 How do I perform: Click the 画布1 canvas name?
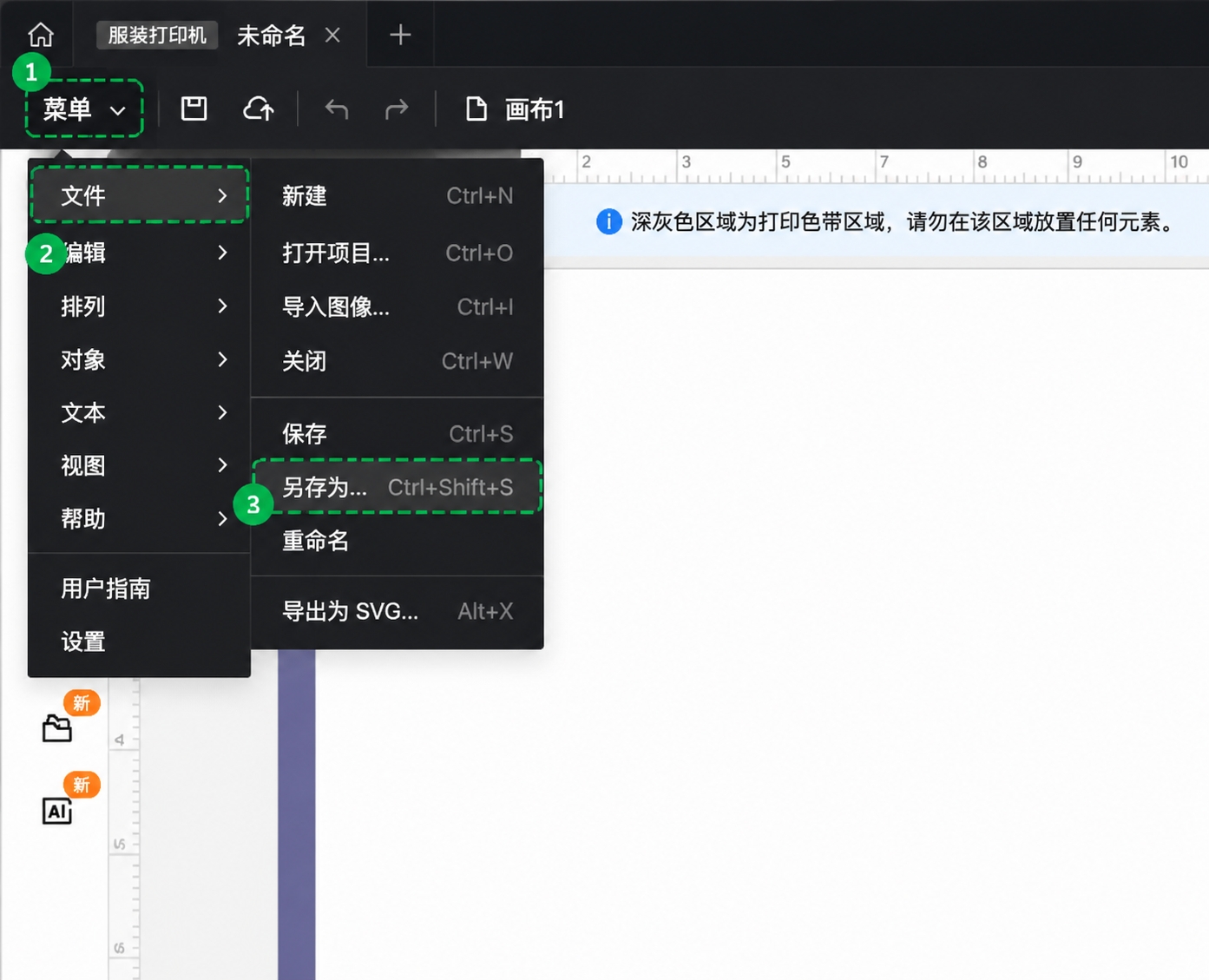coord(535,109)
